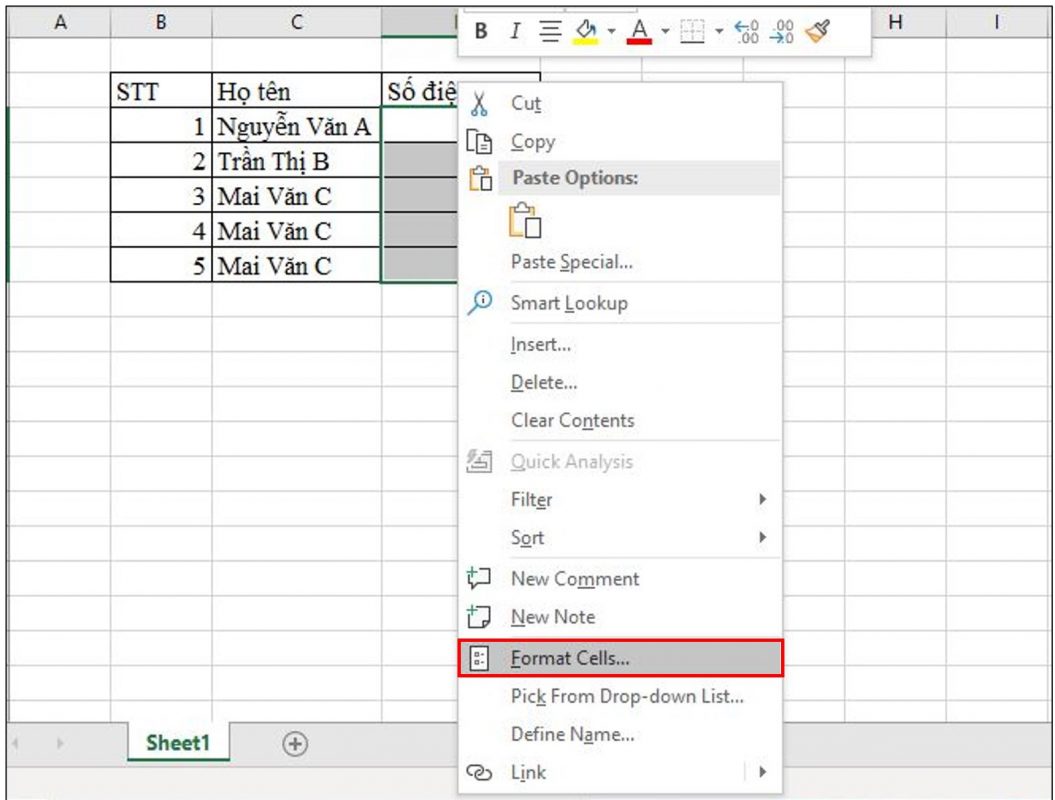
Task: Select the Họ tên header cell
Action: [x=296, y=90]
